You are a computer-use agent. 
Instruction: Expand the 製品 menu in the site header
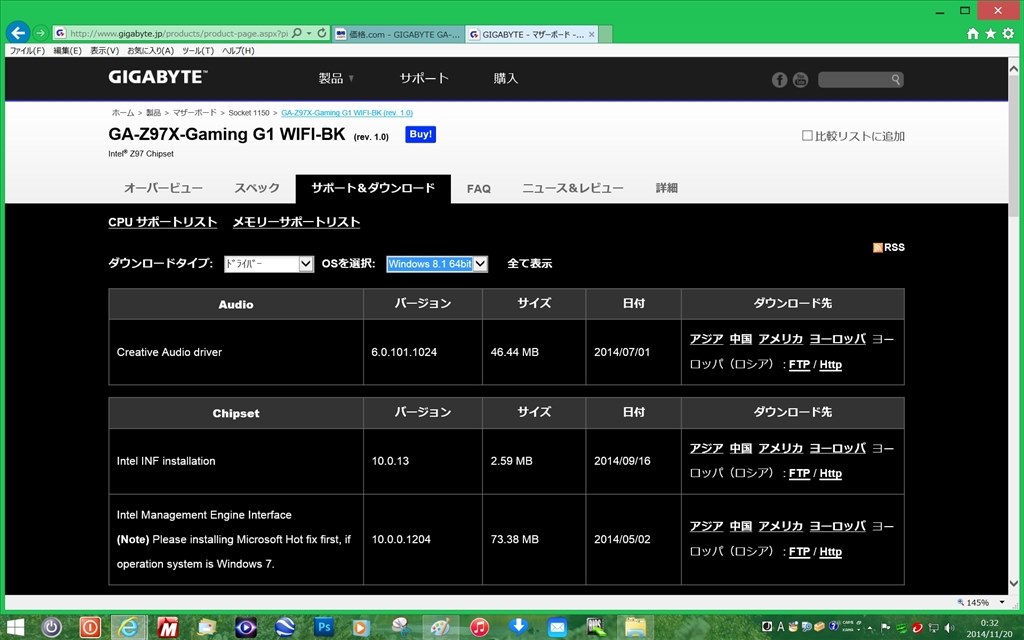click(336, 78)
